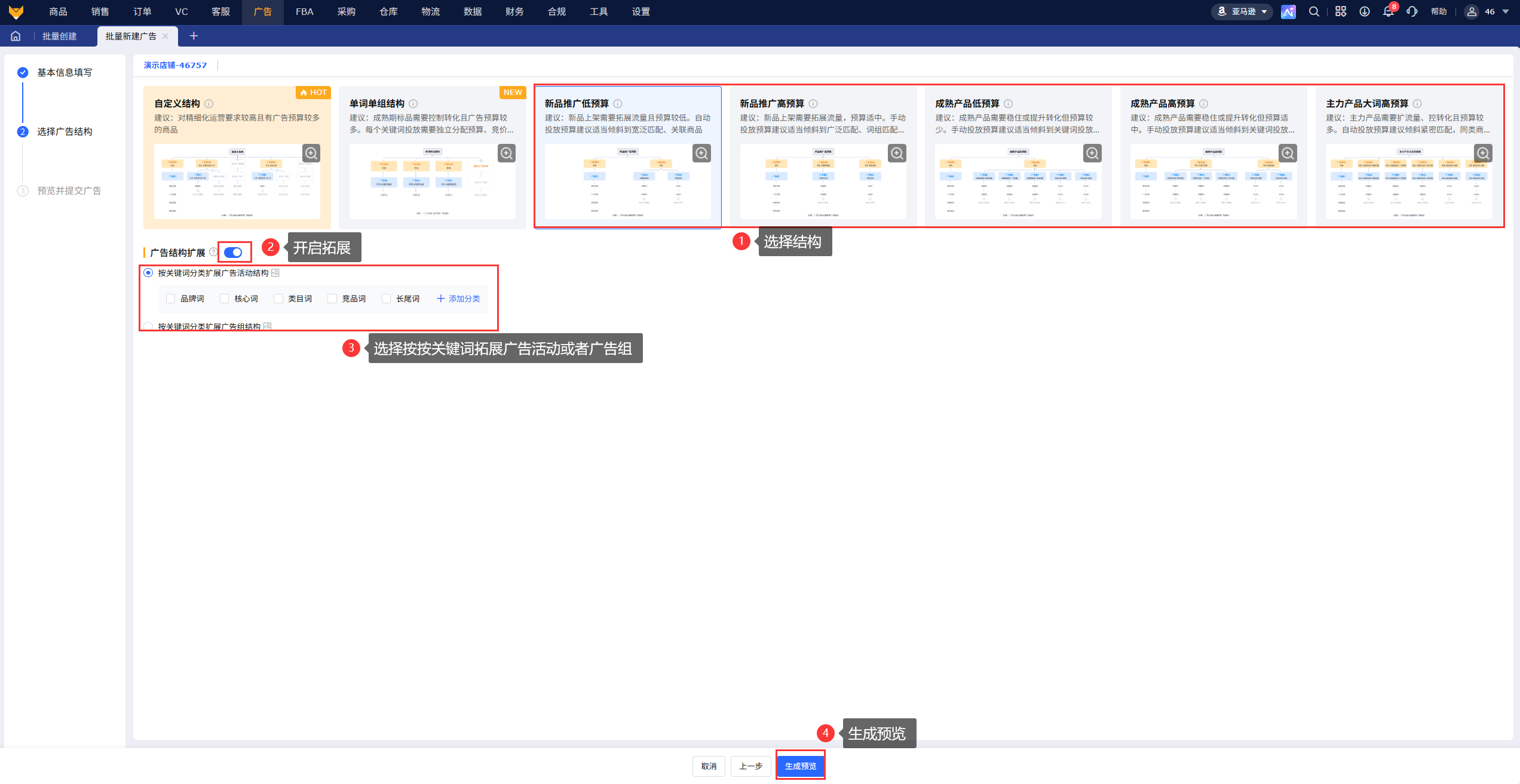Click the customer support headset icon
This screenshot has height=784, width=1520.
1412,11
